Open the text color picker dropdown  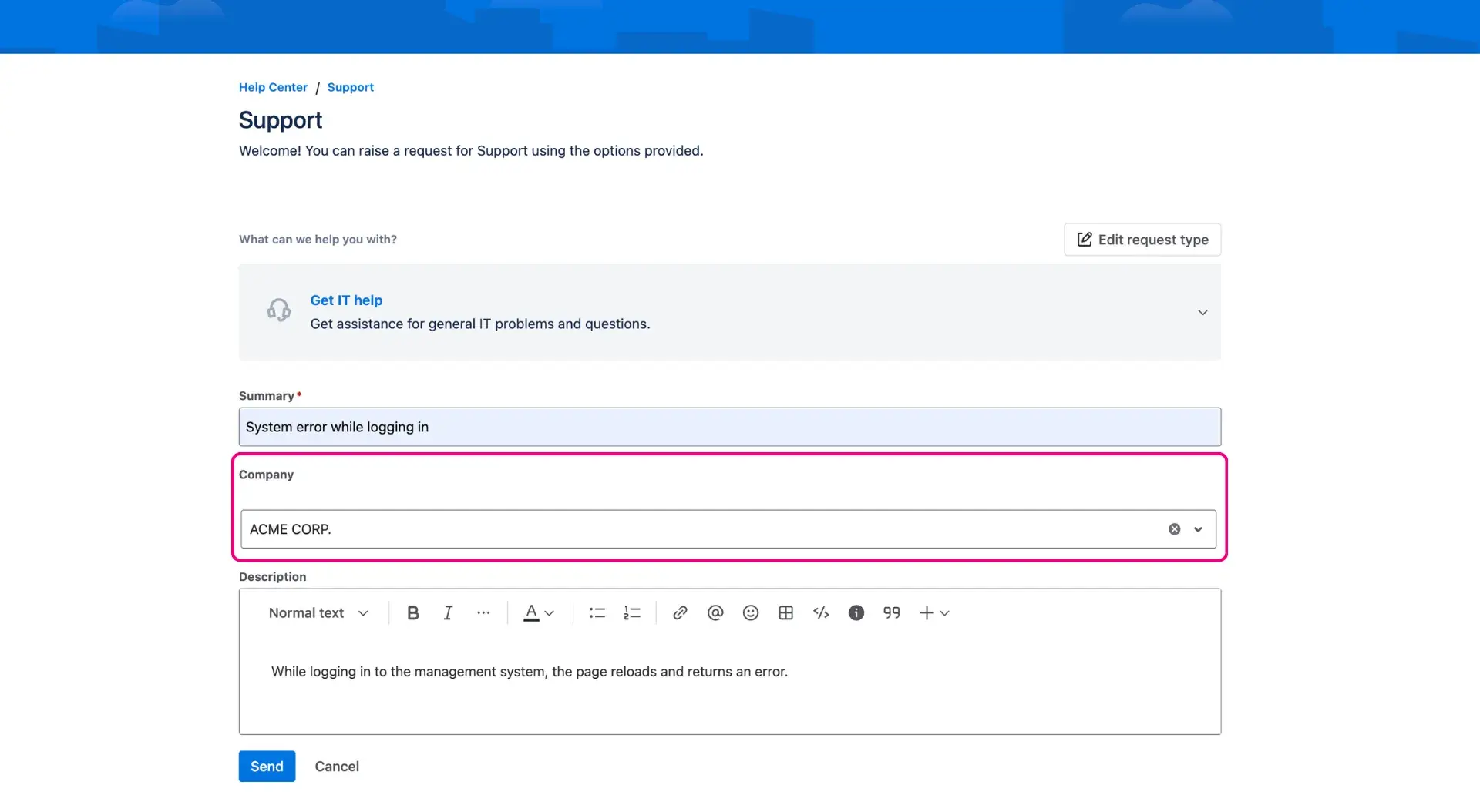539,612
